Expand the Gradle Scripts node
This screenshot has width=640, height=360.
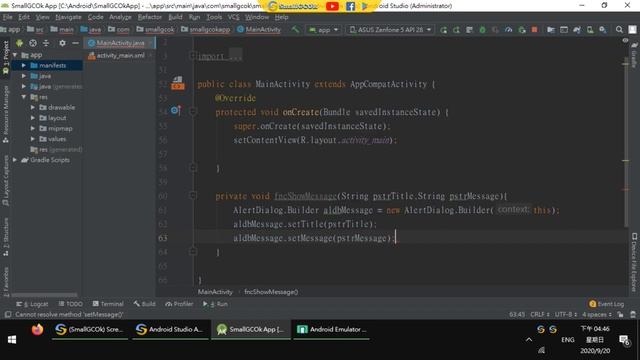tap(15, 160)
